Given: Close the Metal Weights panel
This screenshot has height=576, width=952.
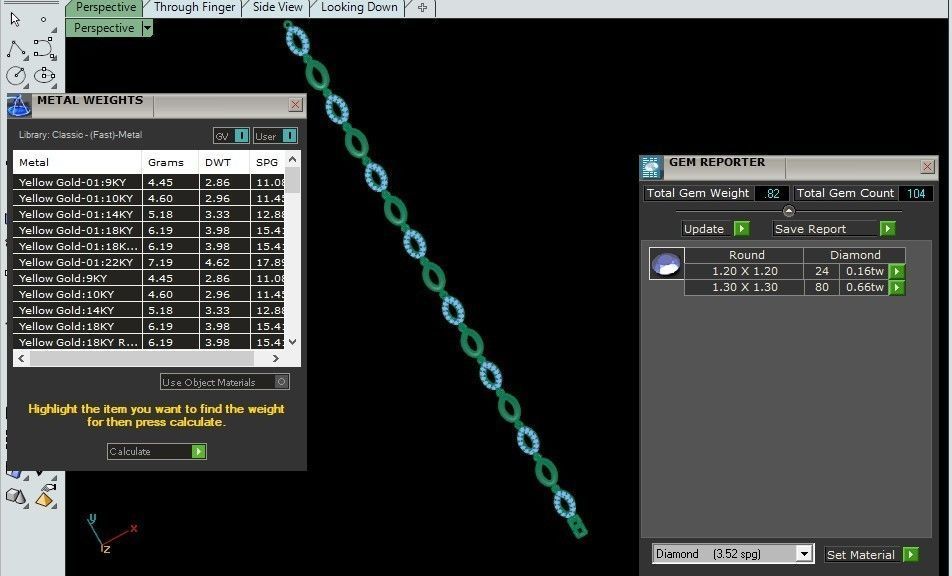Looking at the screenshot, I should tap(295, 104).
